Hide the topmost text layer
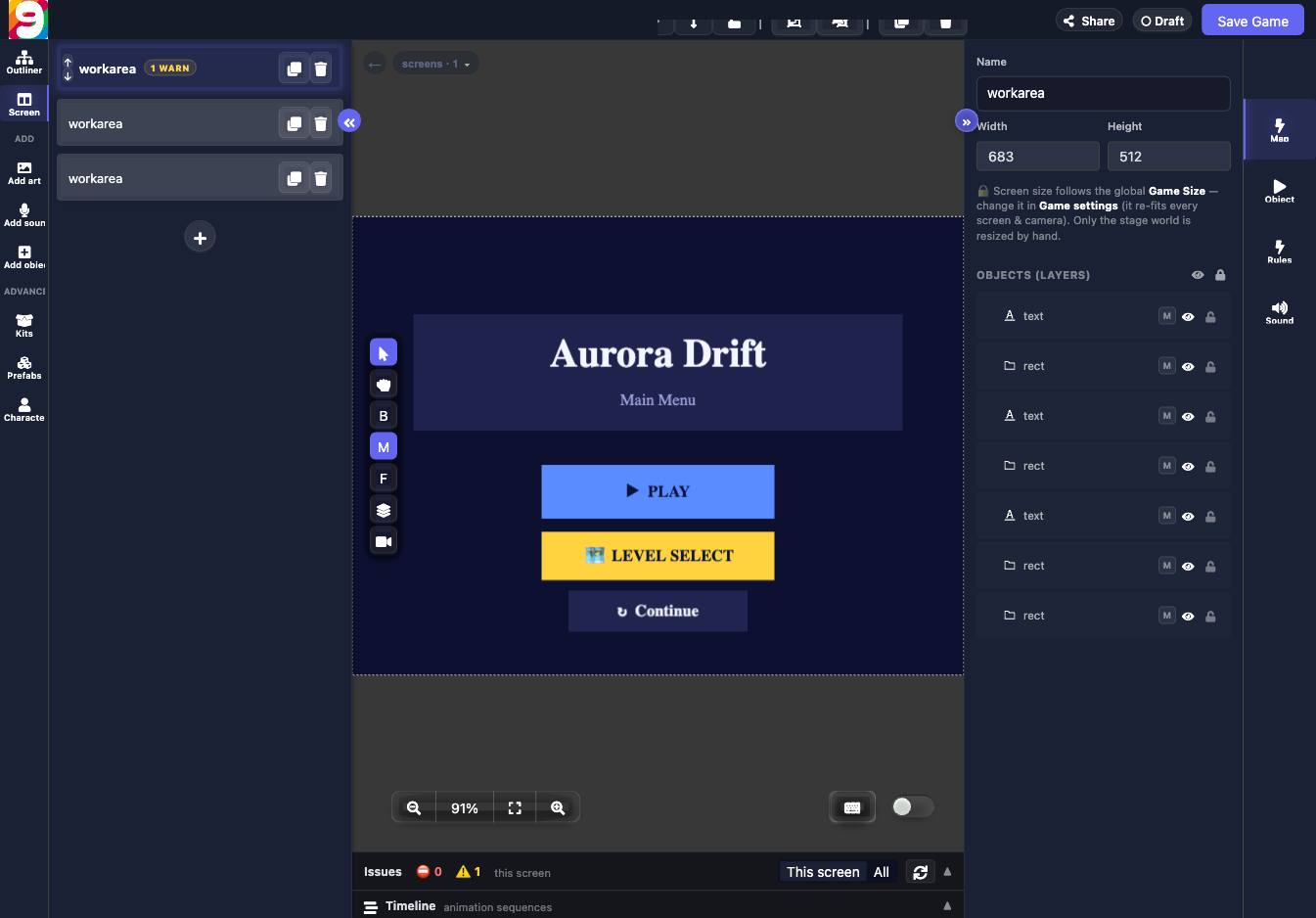The image size is (1316, 918). (1188, 317)
